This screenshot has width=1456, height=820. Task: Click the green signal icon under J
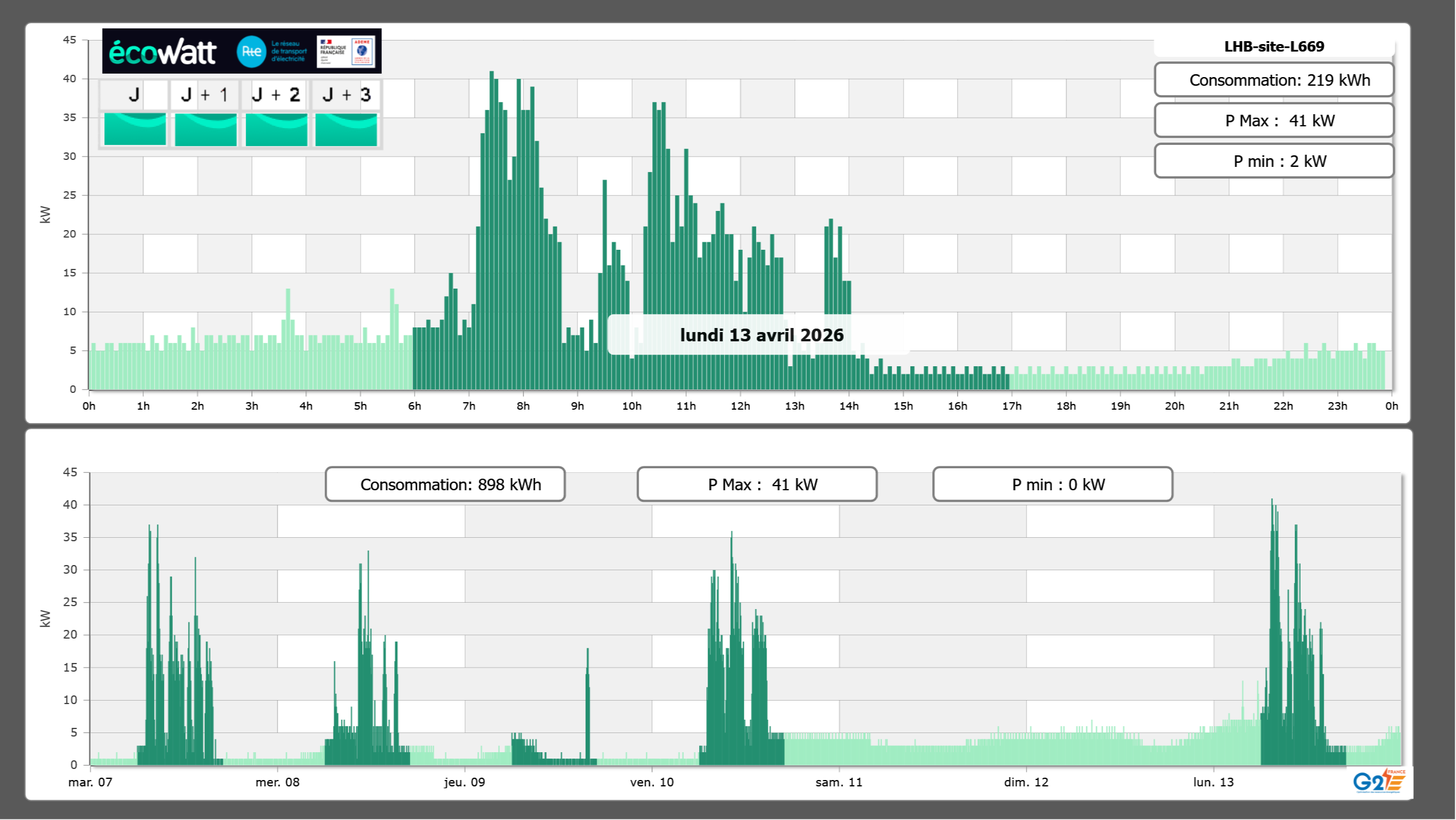pyautogui.click(x=135, y=129)
